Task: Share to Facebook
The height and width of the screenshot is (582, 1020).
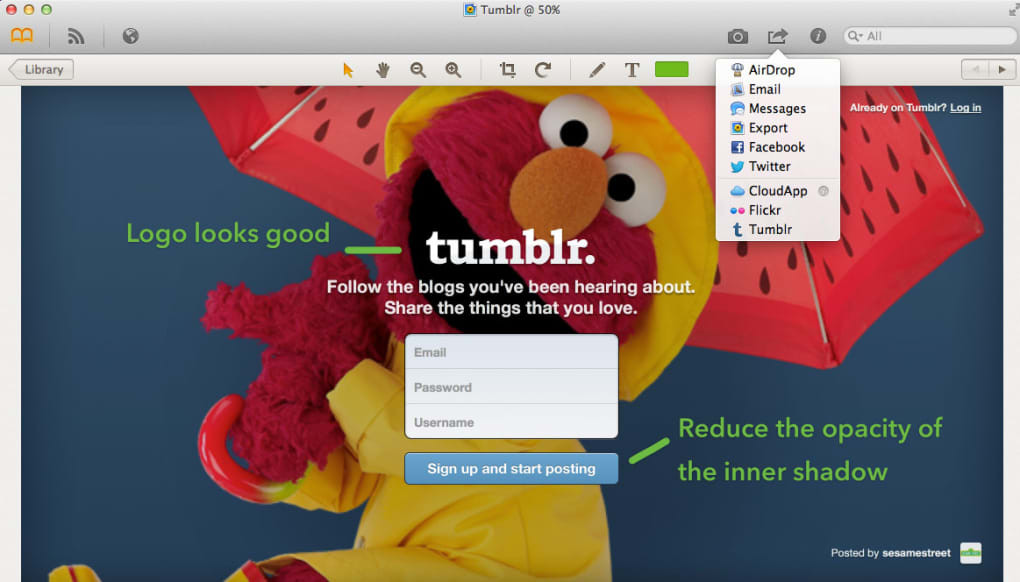Action: pyautogui.click(x=777, y=147)
